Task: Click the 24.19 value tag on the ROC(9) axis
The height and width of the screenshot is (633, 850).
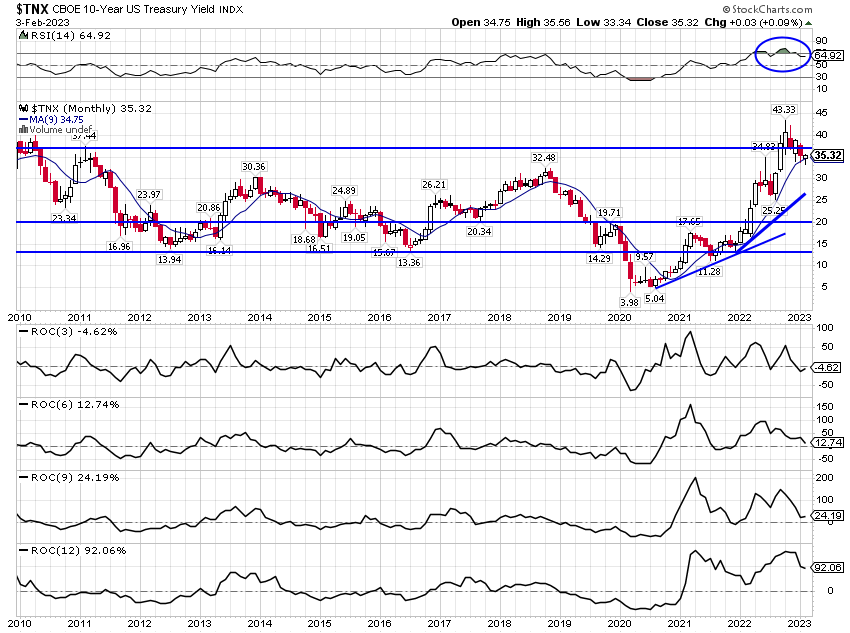Action: (x=828, y=515)
